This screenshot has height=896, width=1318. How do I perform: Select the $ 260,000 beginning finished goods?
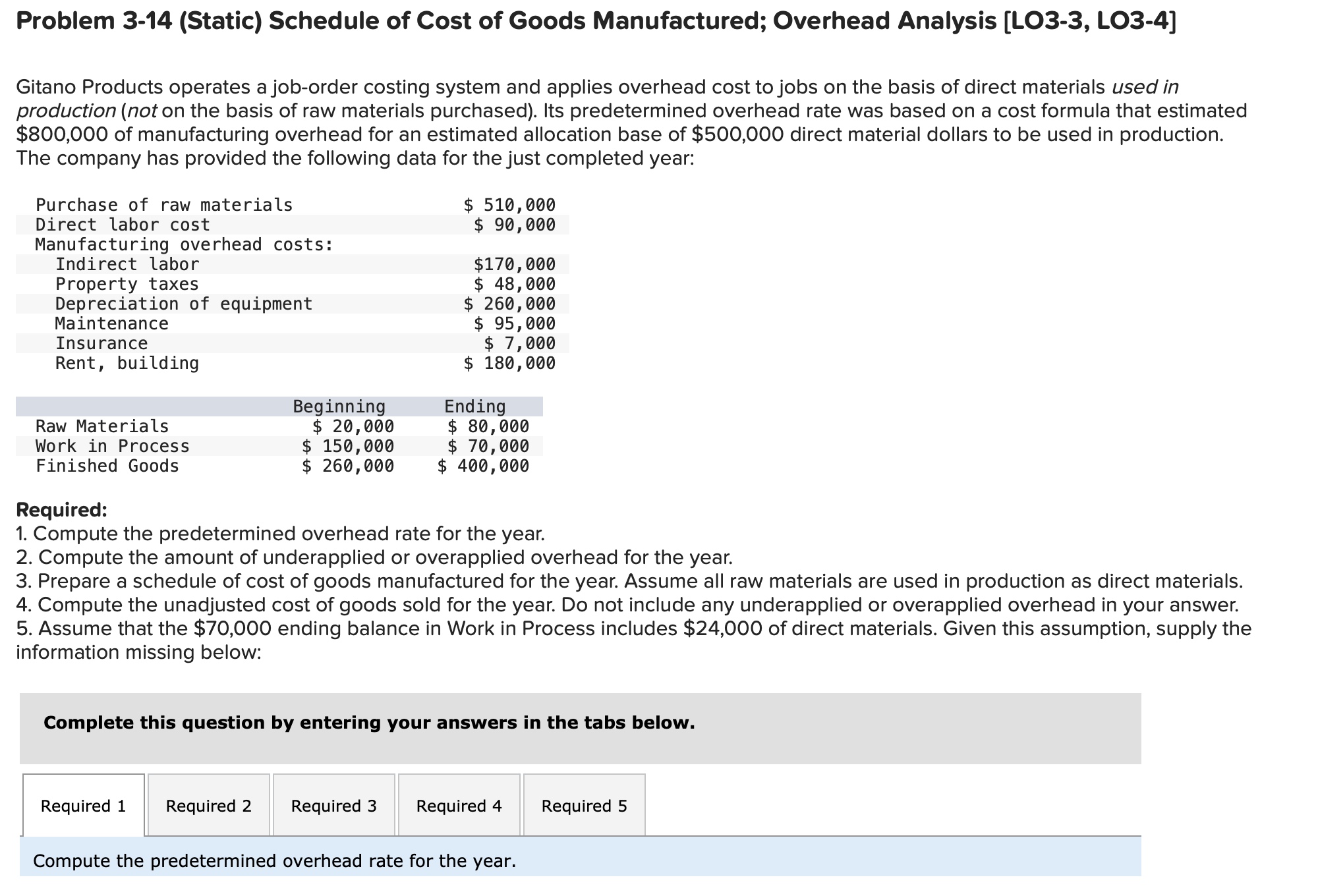(348, 466)
